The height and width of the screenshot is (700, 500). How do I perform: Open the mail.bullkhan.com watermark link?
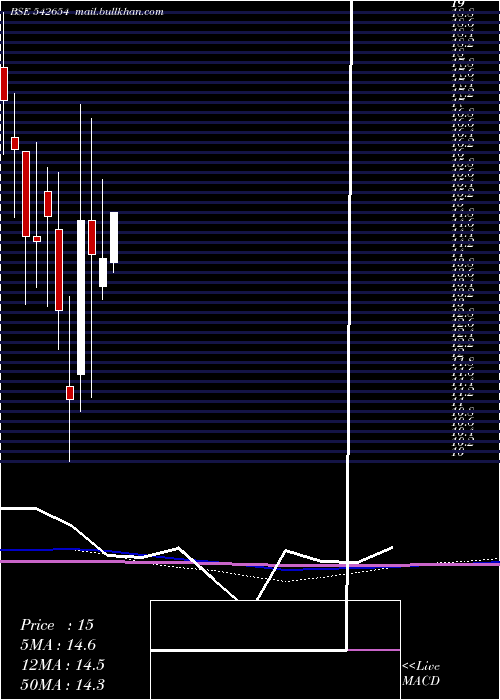(119, 12)
